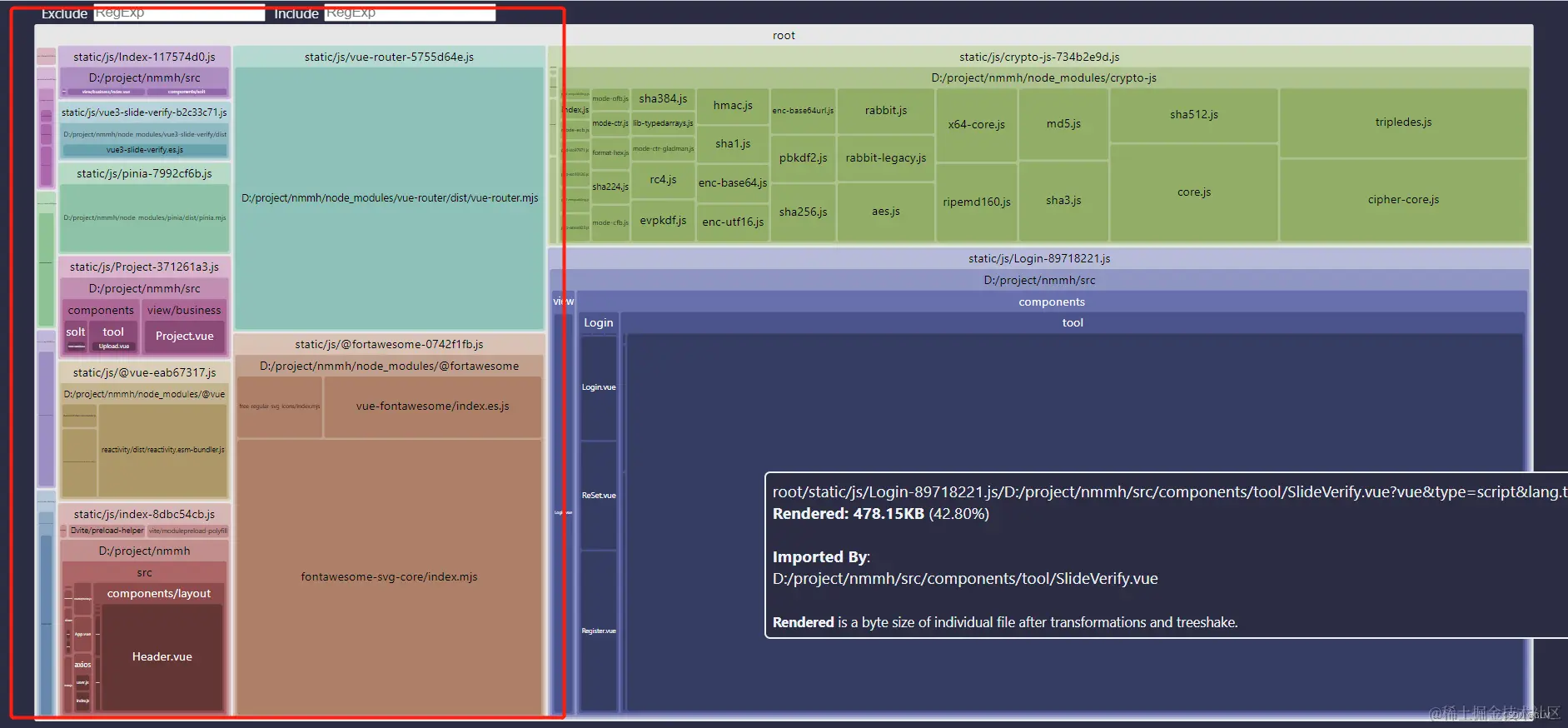This screenshot has height=728, width=1568.
Task: Click the hmac.js block
Action: [x=733, y=105]
